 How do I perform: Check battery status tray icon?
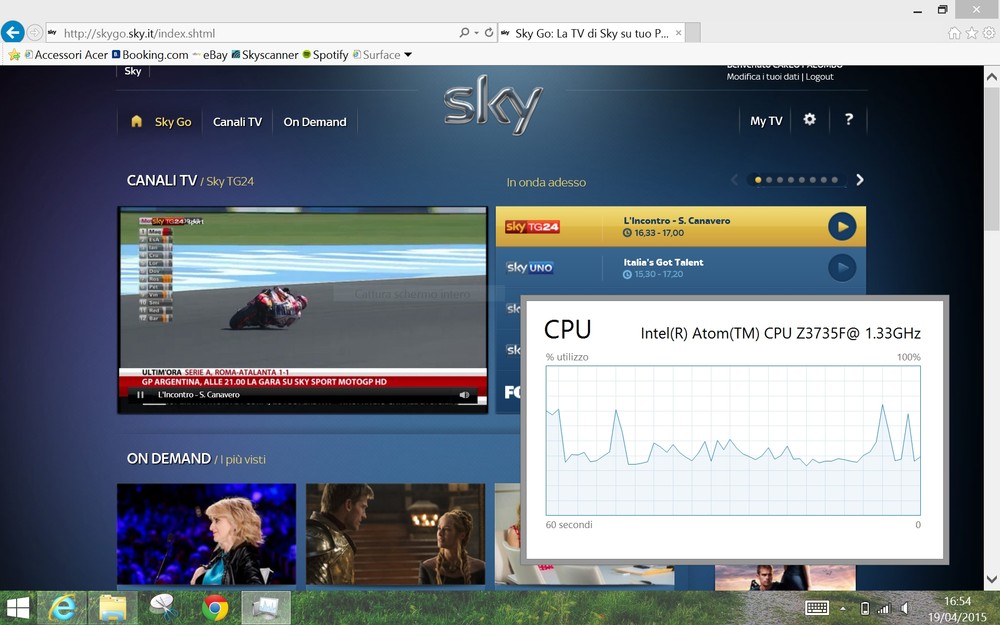865,608
